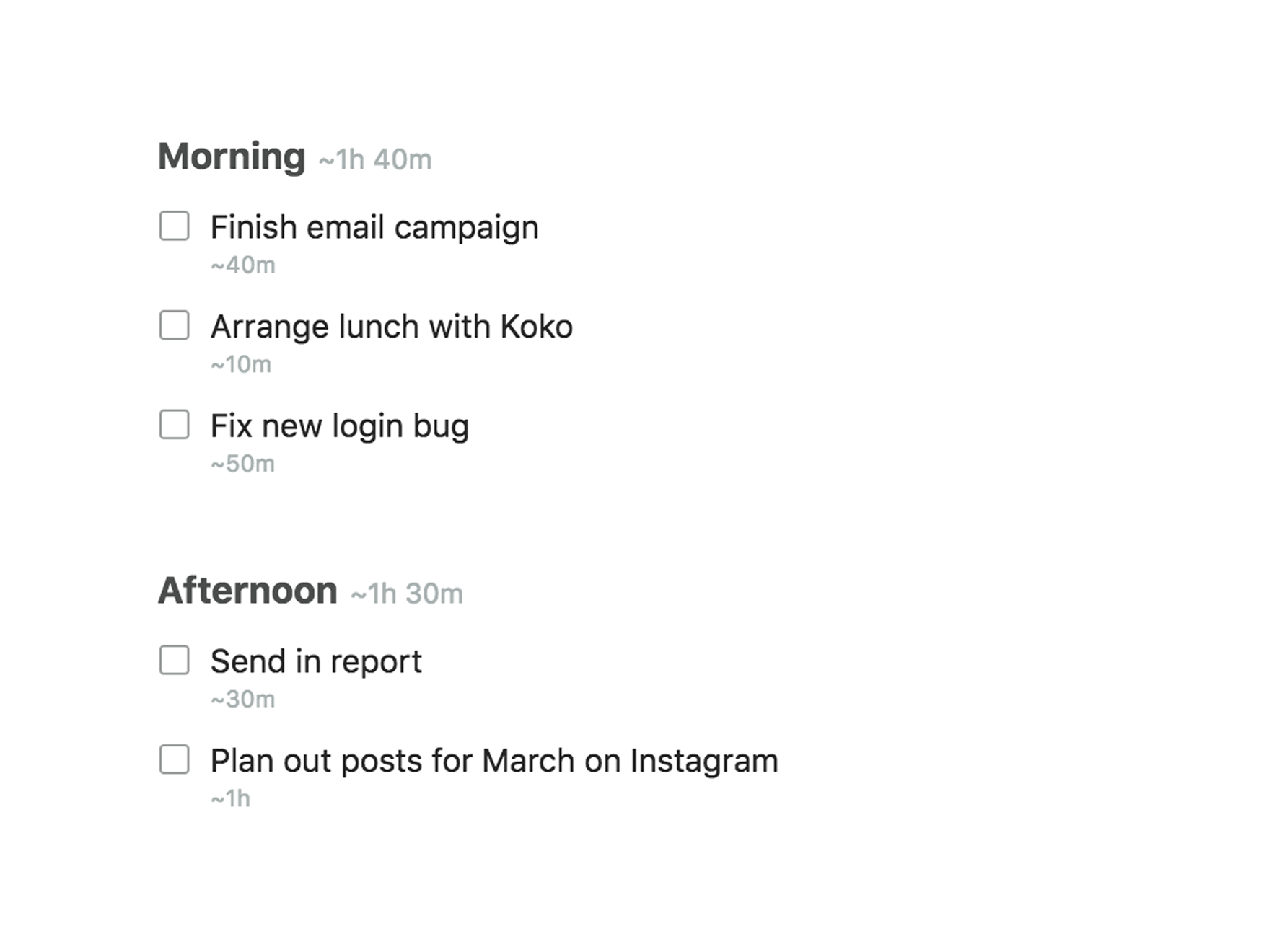Open the Arrange lunch with Koko text
Image resolution: width=1277 pixels, height=952 pixels.
(392, 327)
